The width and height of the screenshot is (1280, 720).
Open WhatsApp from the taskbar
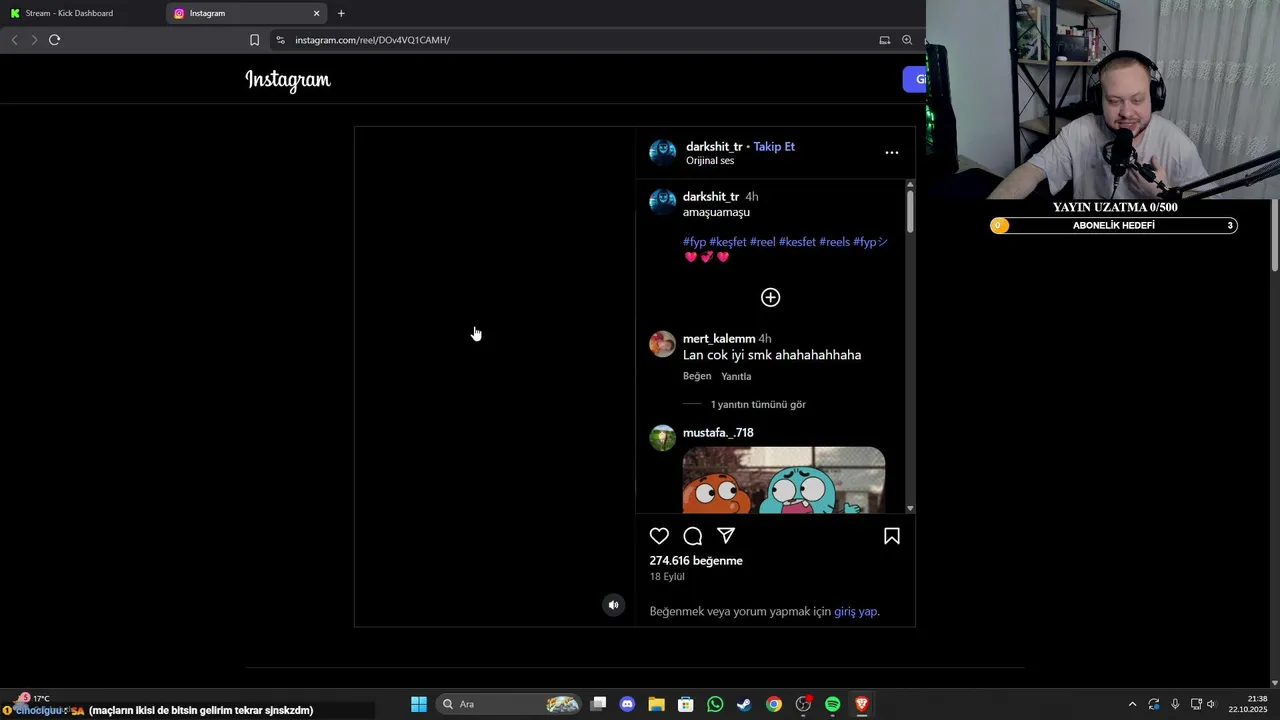715,704
